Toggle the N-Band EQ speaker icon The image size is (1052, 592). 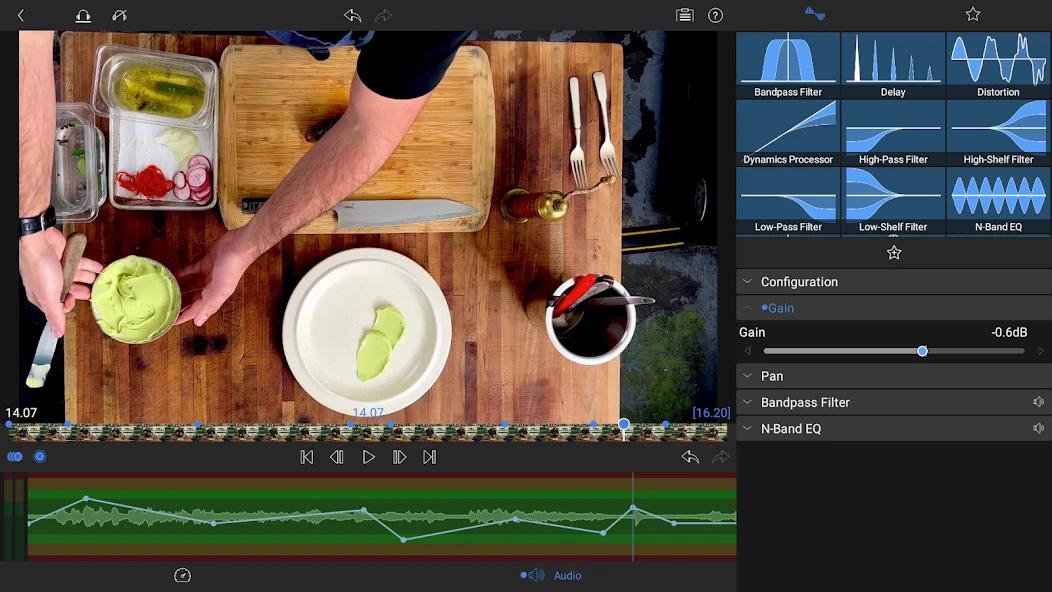pyautogui.click(x=1037, y=428)
